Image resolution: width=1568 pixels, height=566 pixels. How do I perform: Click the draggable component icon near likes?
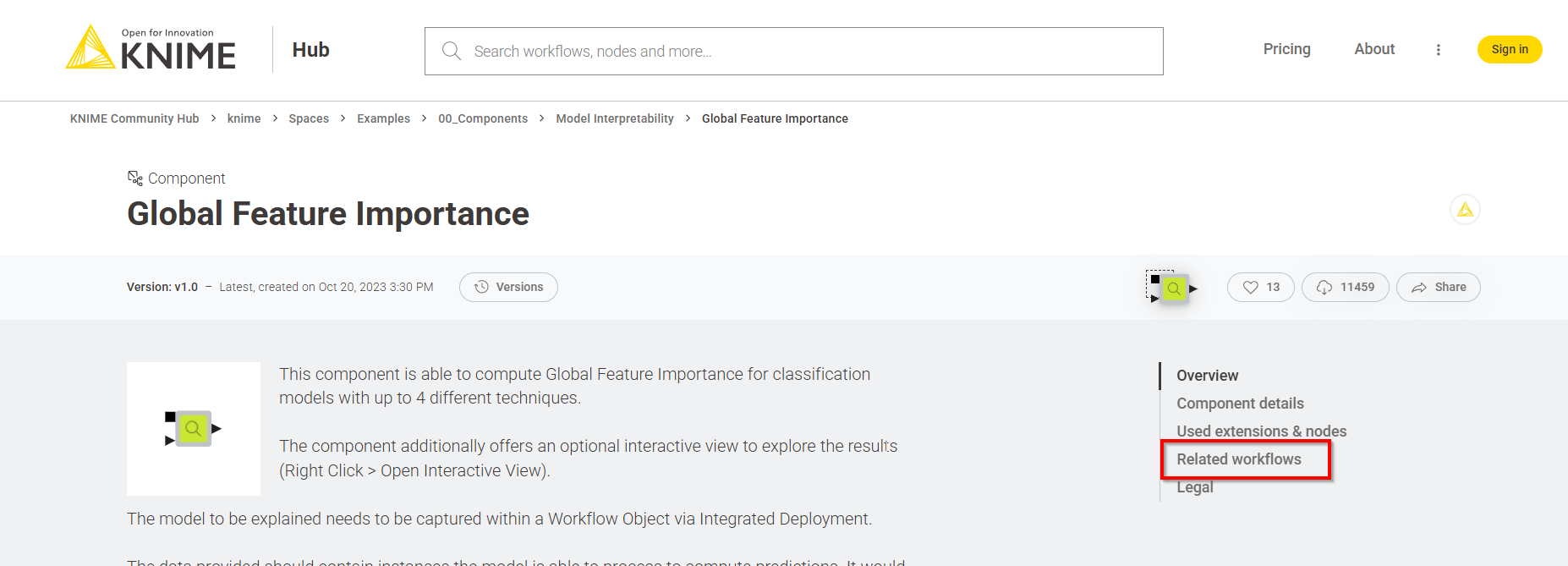1172,288
